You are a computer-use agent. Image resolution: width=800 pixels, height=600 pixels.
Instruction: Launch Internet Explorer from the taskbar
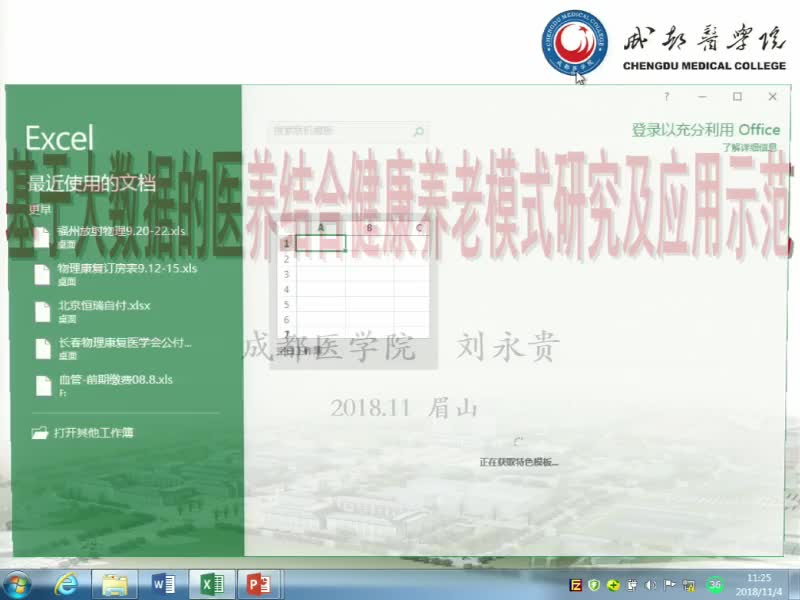click(x=66, y=584)
